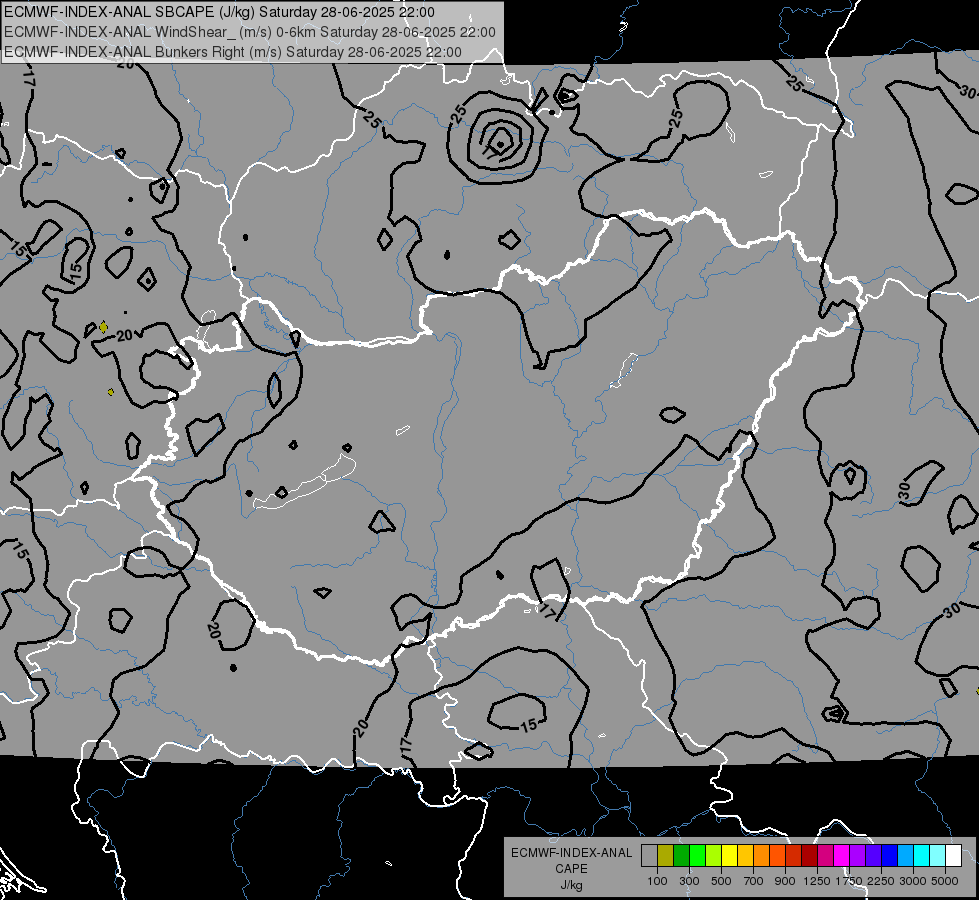This screenshot has height=900, width=979.
Task: Click the Bunkers Right title line
Action: click(232, 52)
